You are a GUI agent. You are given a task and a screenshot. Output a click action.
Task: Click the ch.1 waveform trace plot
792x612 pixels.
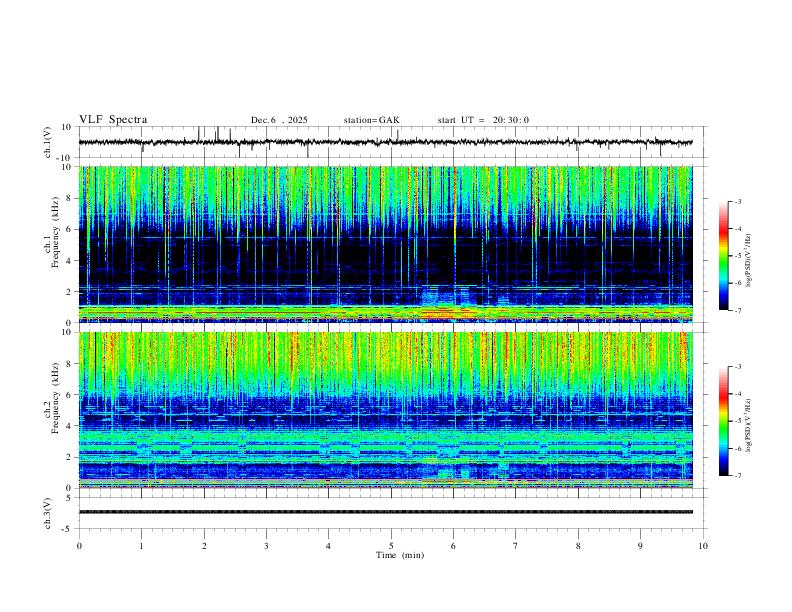click(x=385, y=142)
